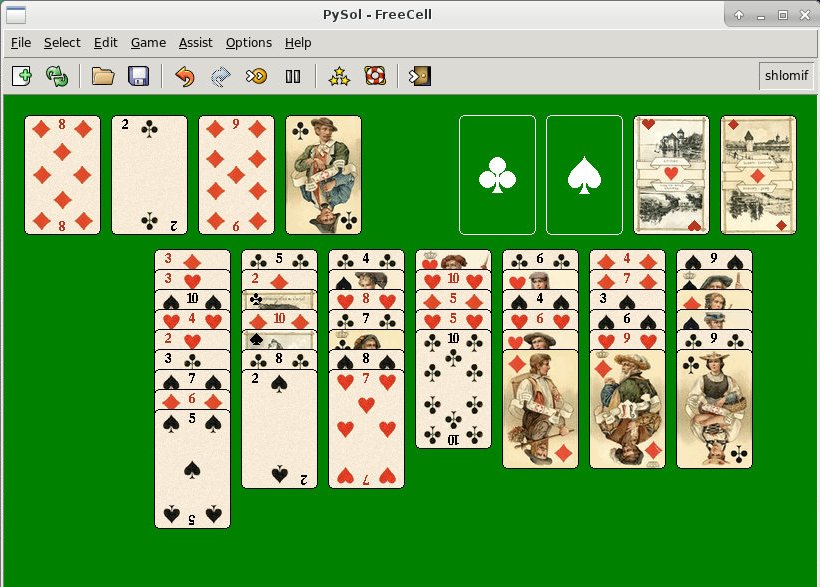Open the Game menu
Screen dimensions: 820x587
(149, 42)
